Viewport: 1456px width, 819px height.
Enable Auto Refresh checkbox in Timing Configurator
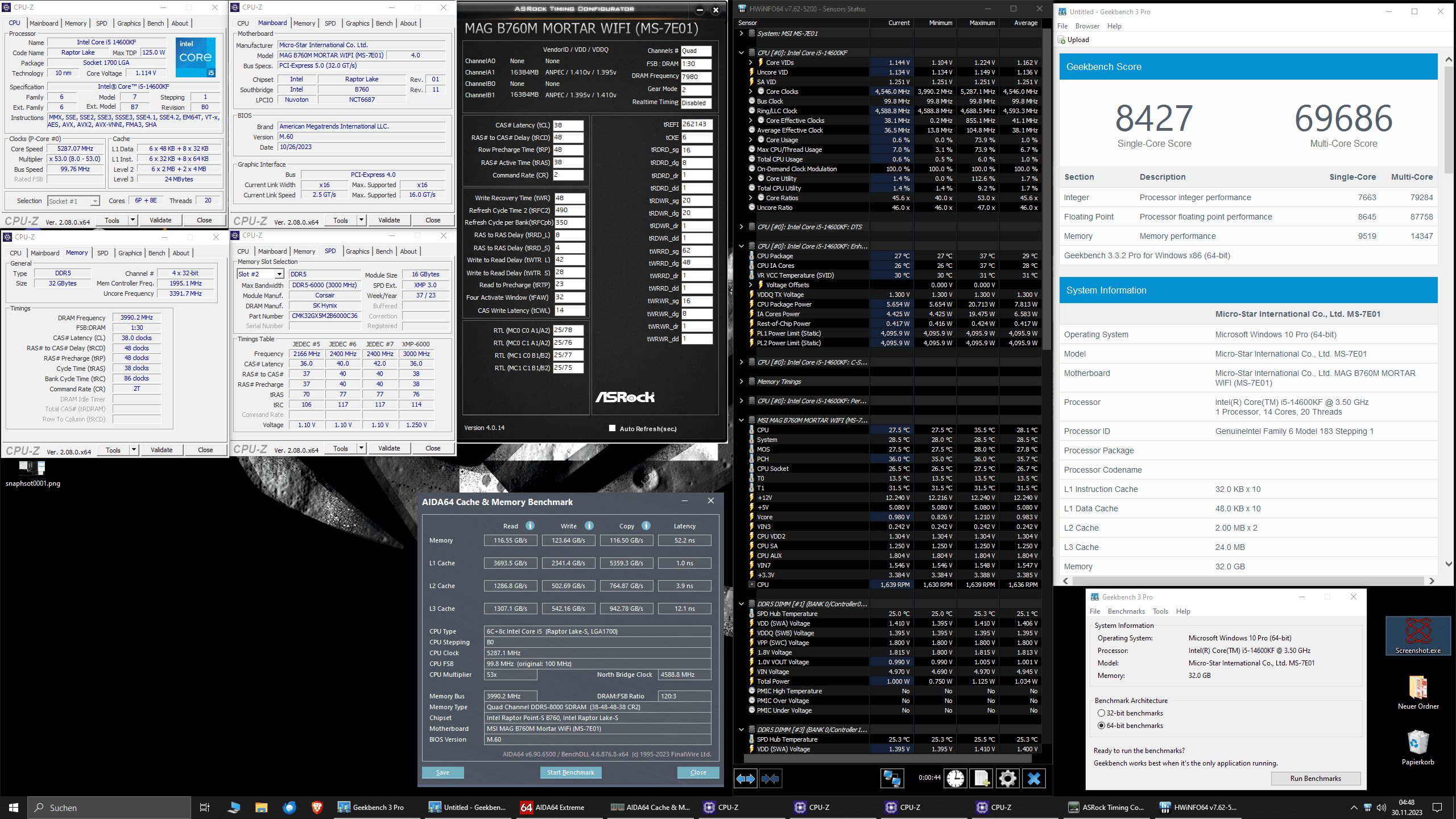click(612, 428)
